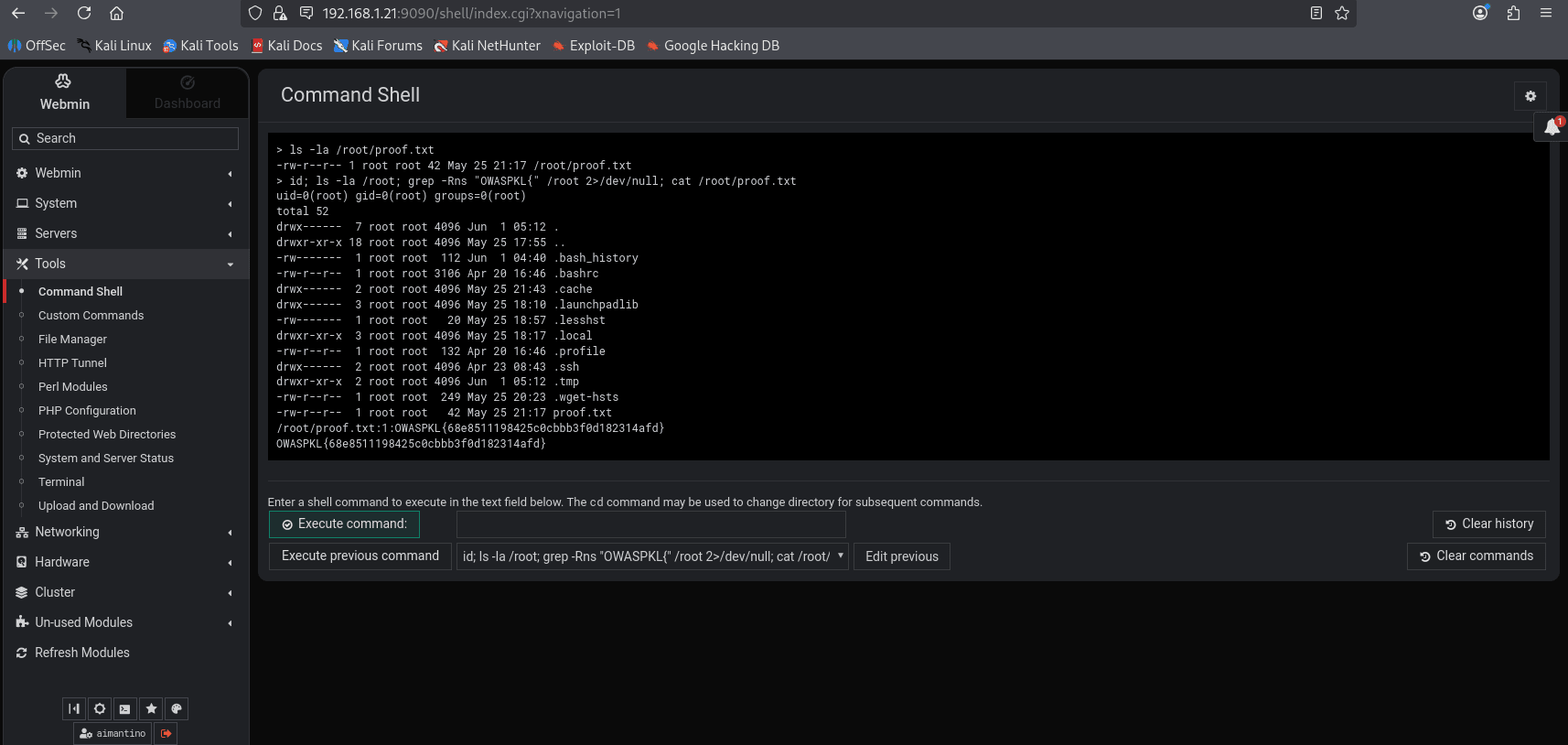Collapse the Tools category
Viewport: 1568px width, 745px height.
point(125,264)
